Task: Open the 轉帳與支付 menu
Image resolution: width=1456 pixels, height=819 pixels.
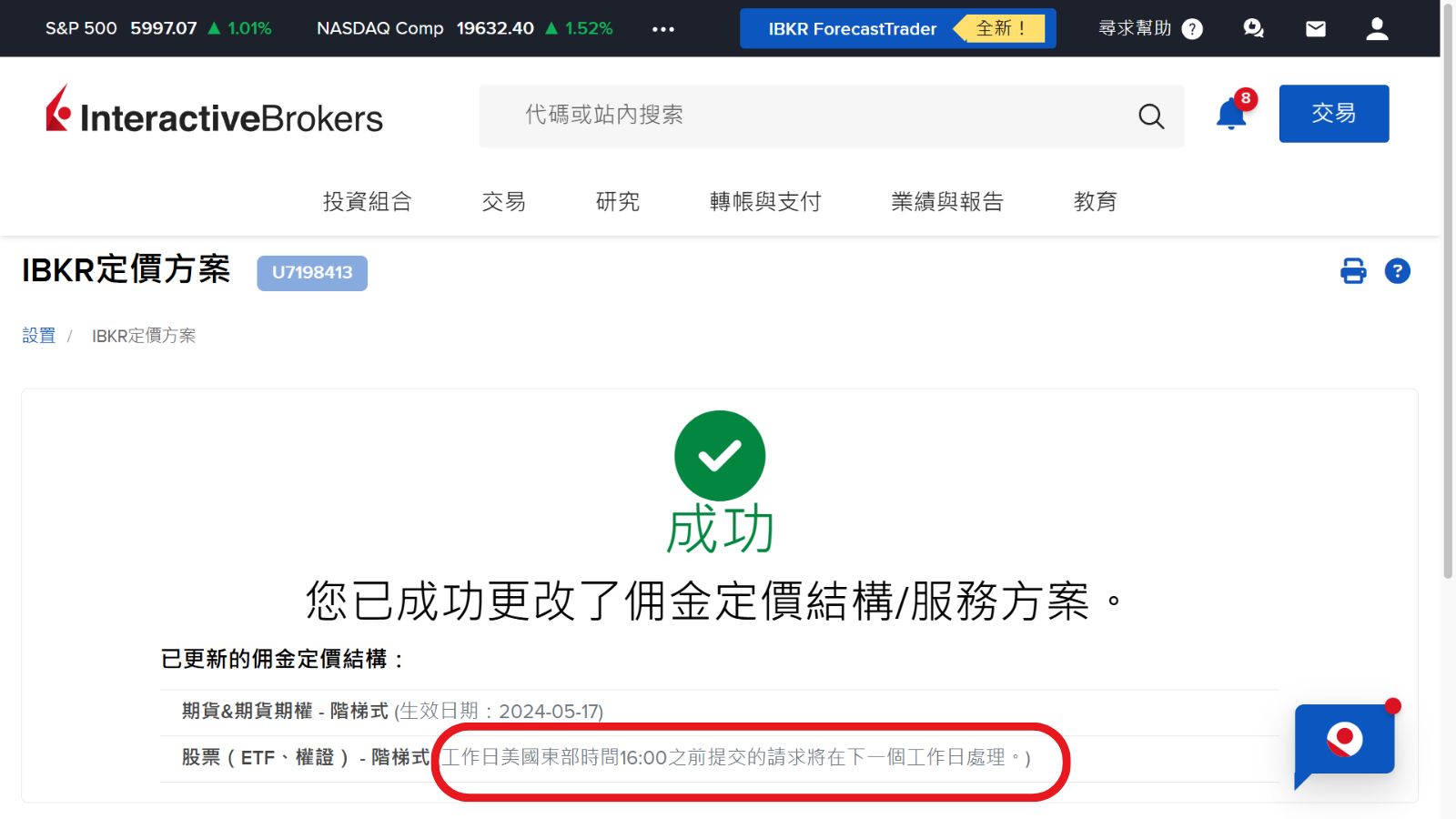Action: [765, 201]
